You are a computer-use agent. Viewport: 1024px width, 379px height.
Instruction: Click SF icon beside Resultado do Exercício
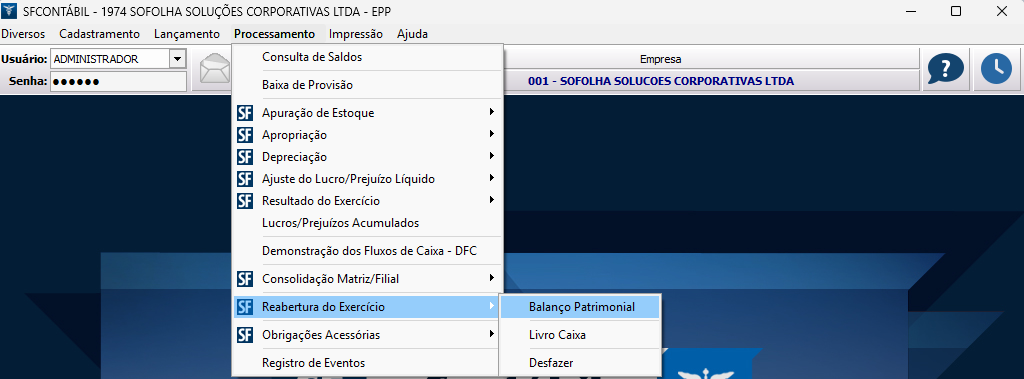click(245, 201)
